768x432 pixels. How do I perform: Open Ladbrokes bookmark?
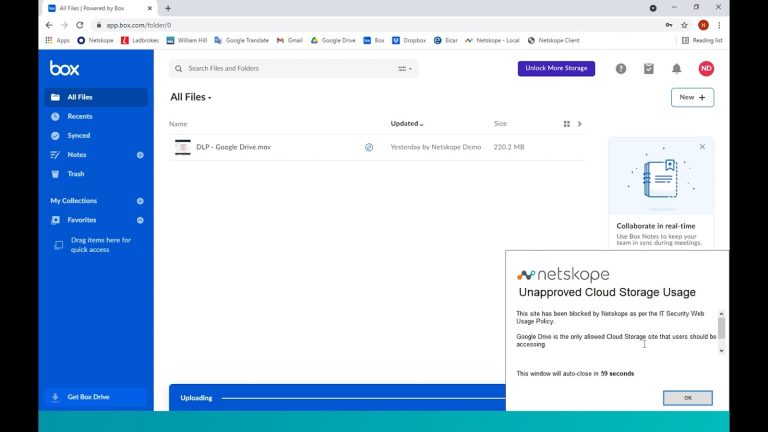click(x=140, y=40)
